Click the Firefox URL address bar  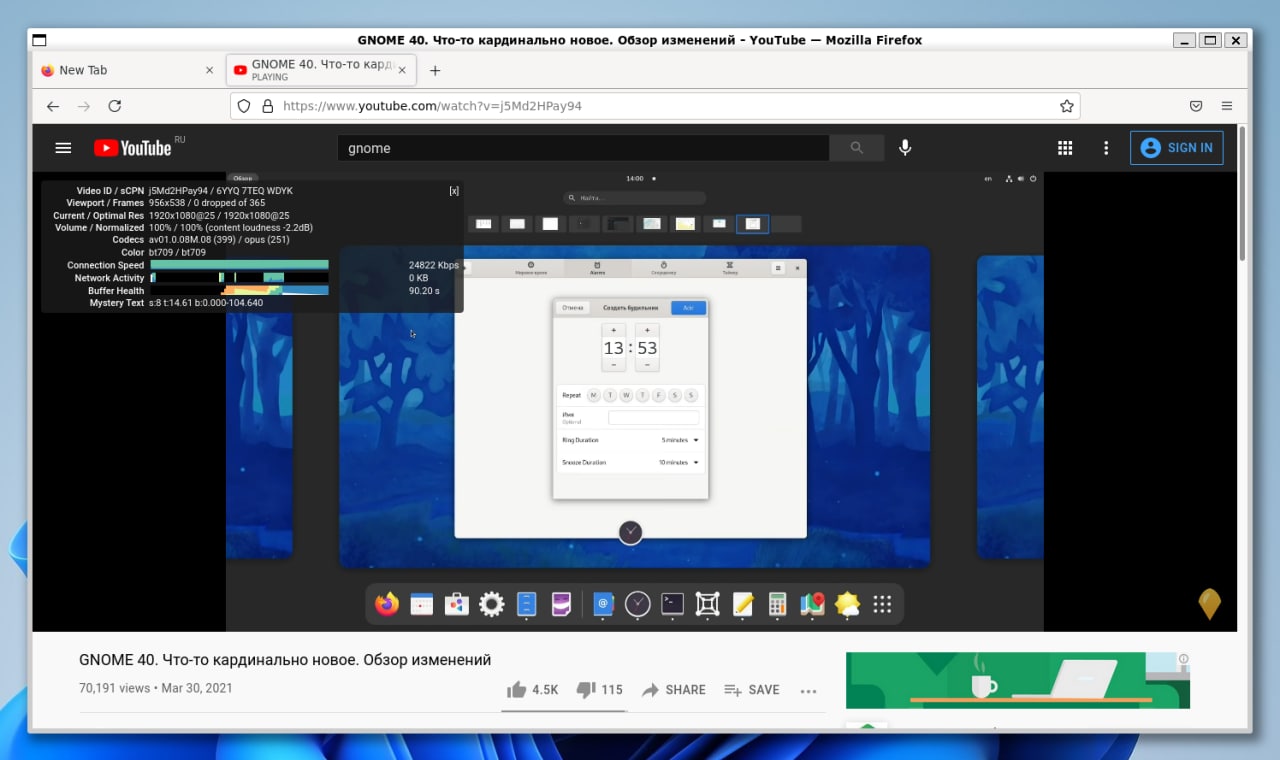click(x=655, y=106)
